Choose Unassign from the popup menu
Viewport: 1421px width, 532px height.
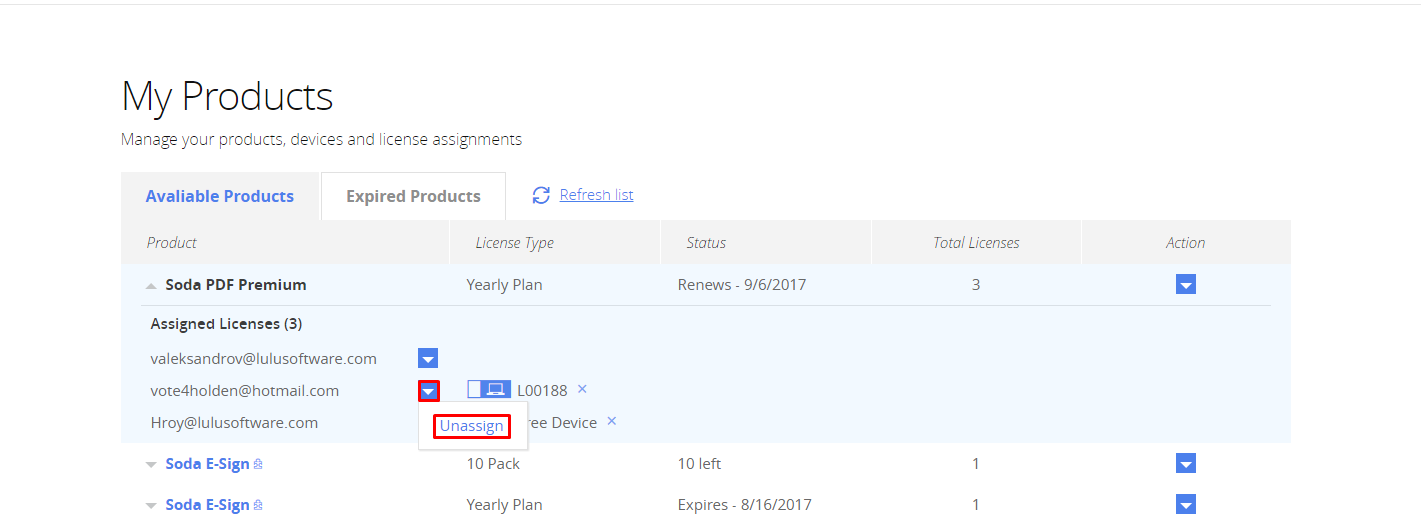pos(472,426)
